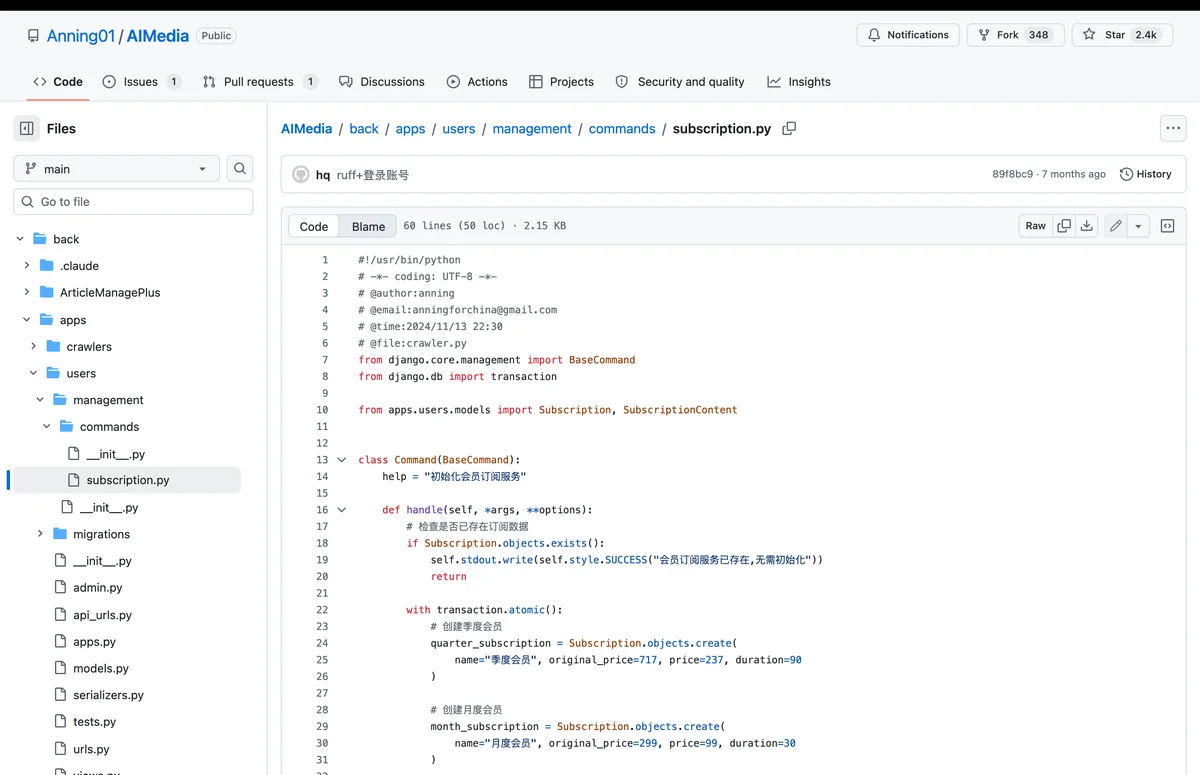Fold the class Command code block
Screen dimensions: 1200x775
(342, 460)
